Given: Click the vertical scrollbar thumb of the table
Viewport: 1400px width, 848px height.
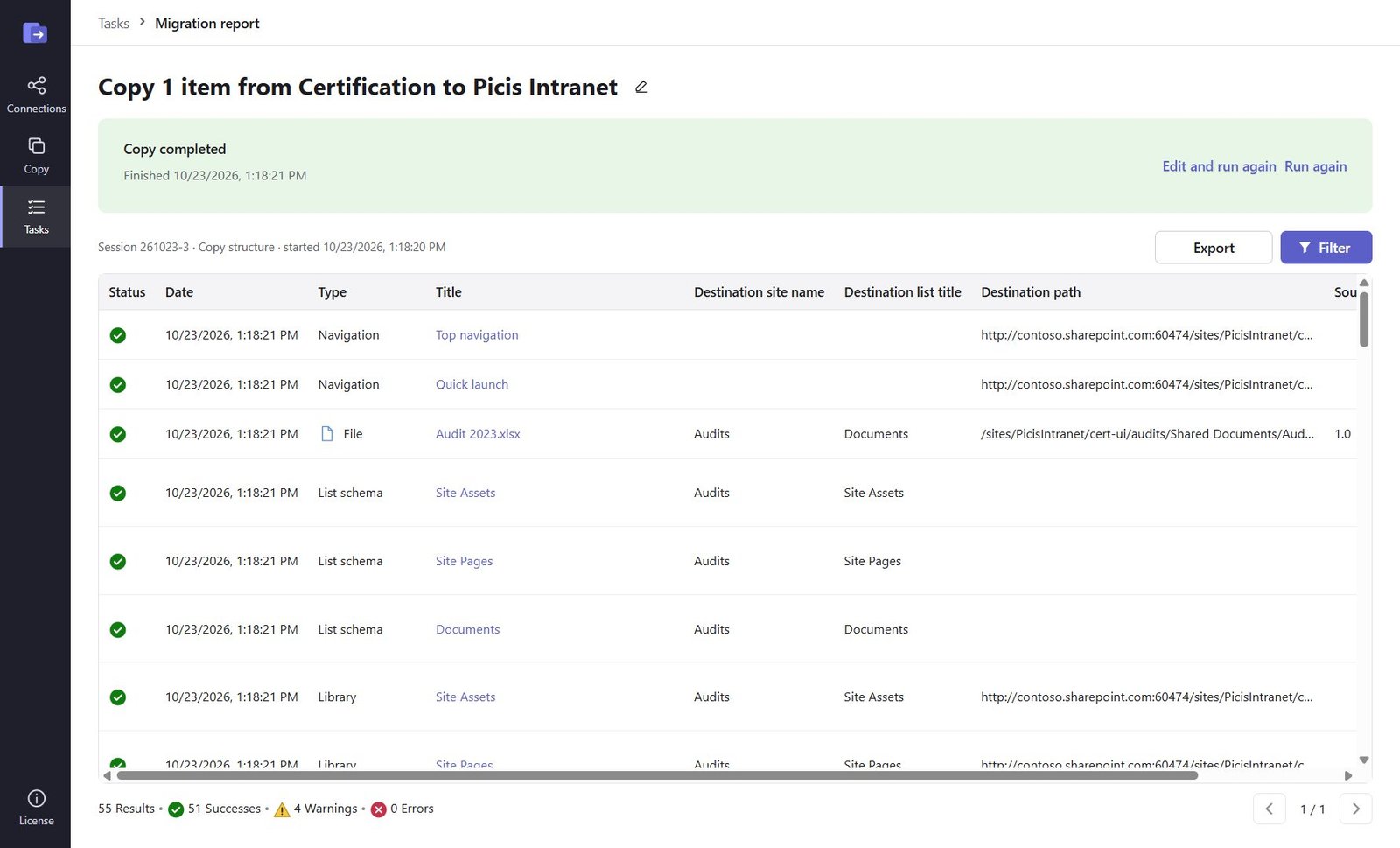Looking at the screenshot, I should pyautogui.click(x=1364, y=319).
